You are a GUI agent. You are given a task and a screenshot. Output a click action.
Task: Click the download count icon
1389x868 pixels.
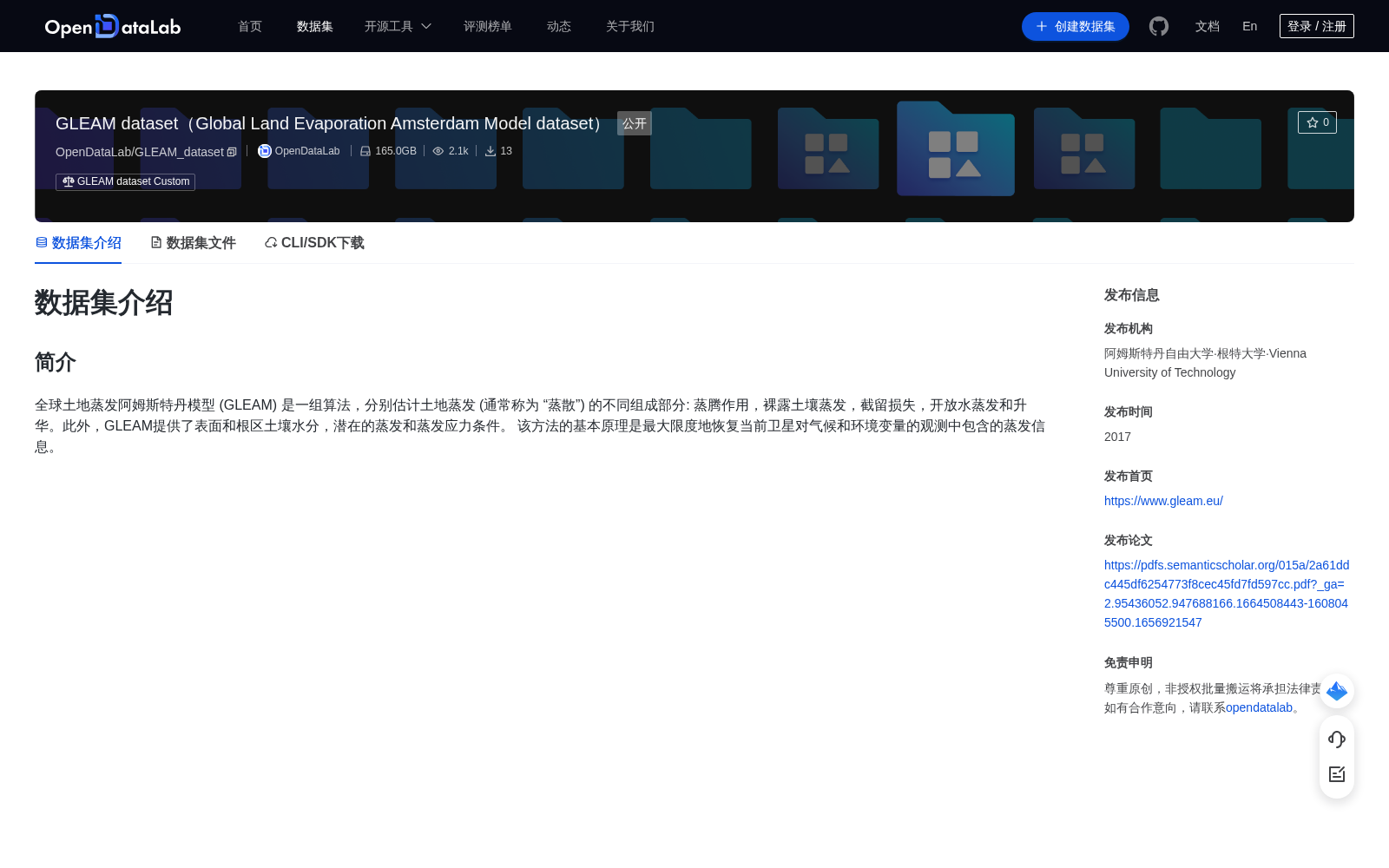490,151
